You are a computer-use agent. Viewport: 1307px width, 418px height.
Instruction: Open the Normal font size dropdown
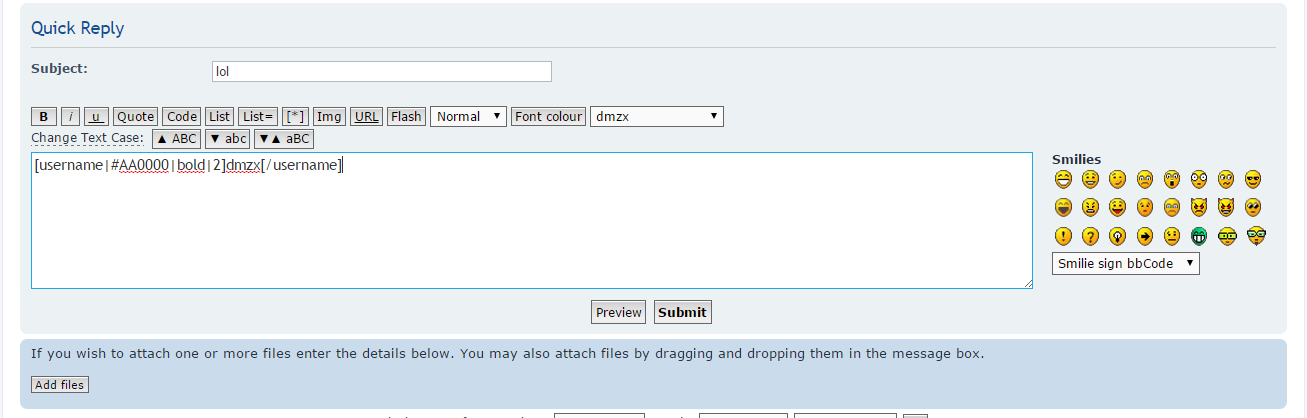469,117
